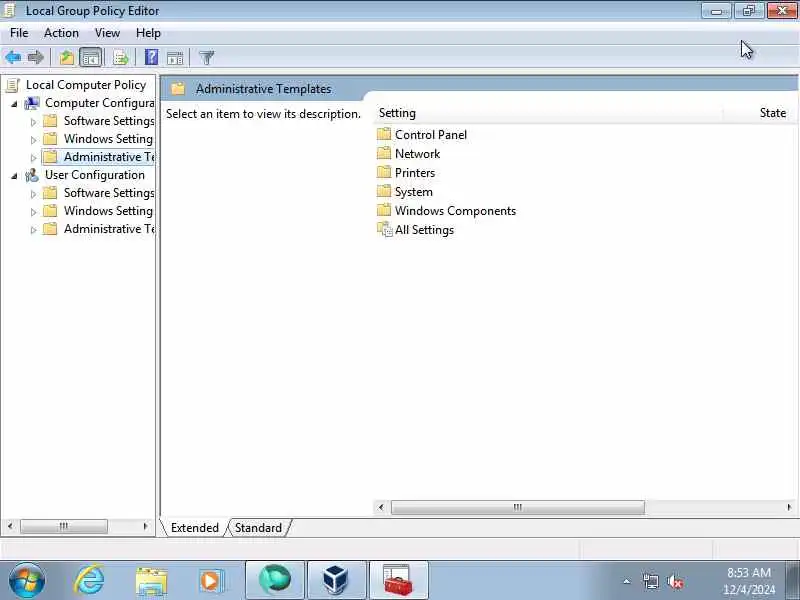Click the details list horizontal scrollbar thumb
The image size is (800, 600).
pyautogui.click(x=517, y=507)
